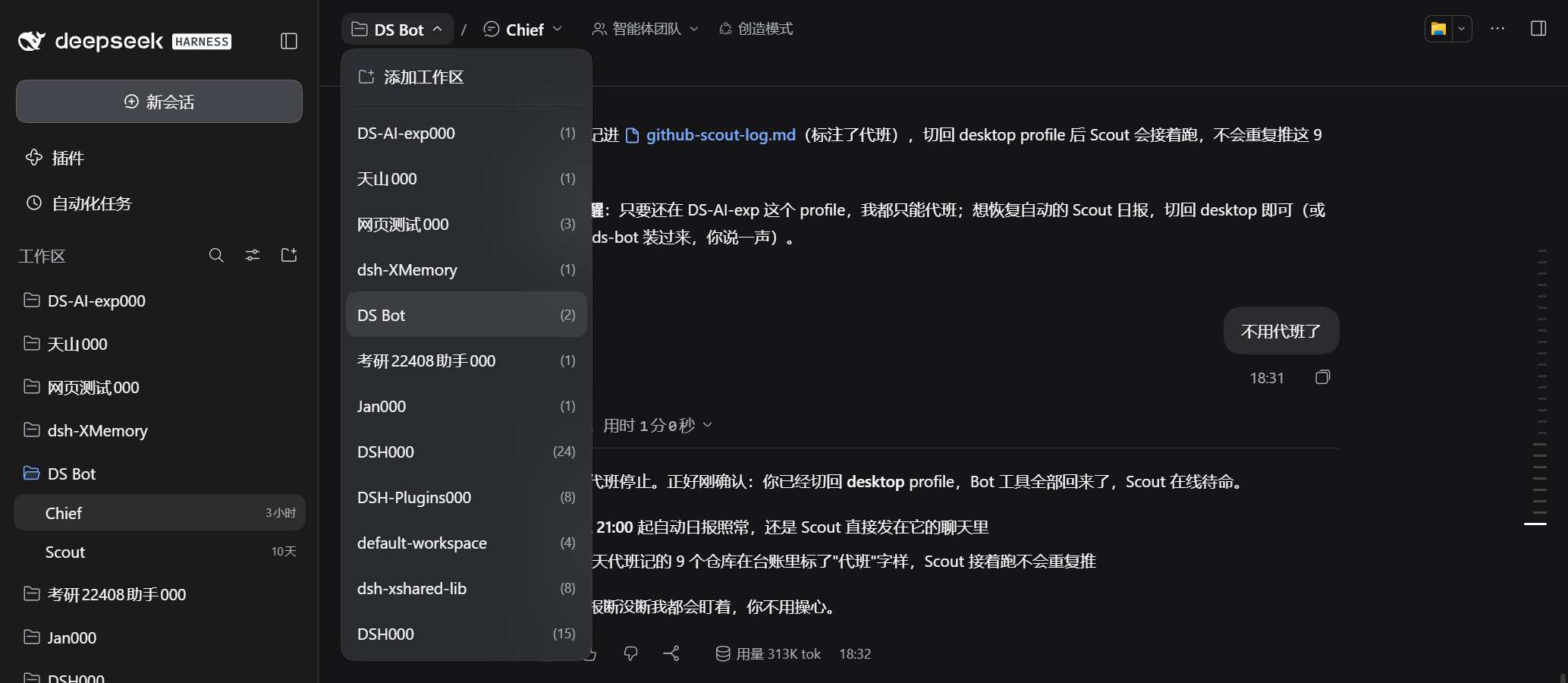
Task: Choose default-workspace from the dropdown list
Action: tap(466, 543)
